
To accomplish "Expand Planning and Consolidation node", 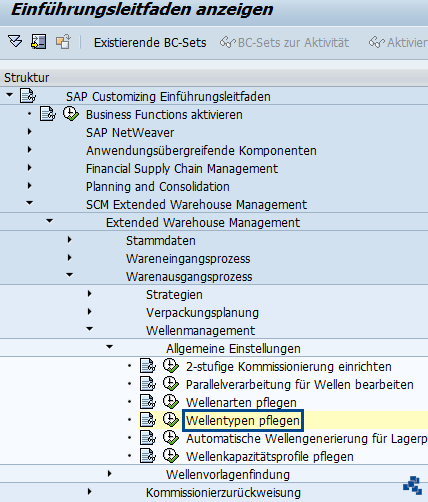I will tap(30, 186).
